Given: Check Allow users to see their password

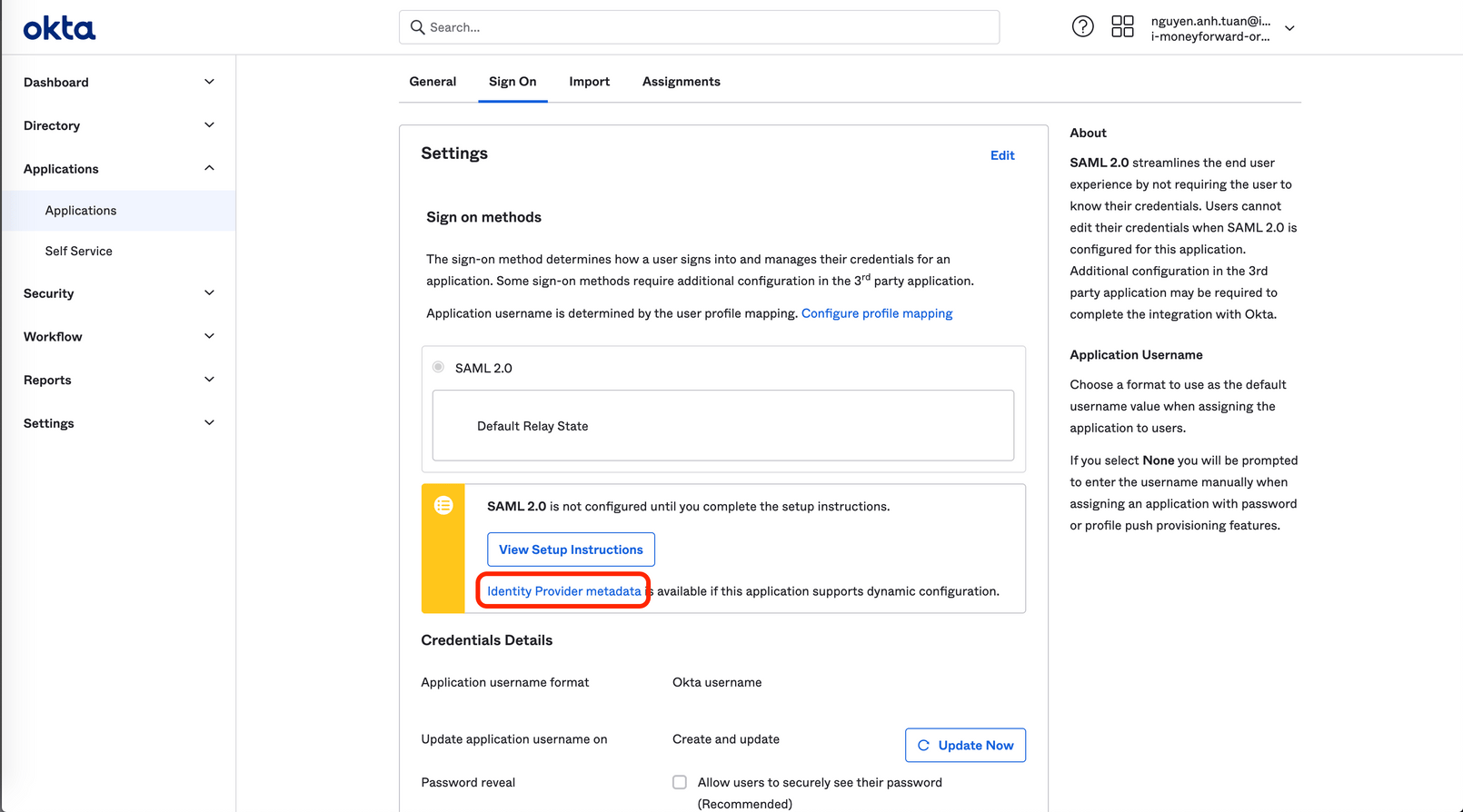Looking at the screenshot, I should [680, 782].
